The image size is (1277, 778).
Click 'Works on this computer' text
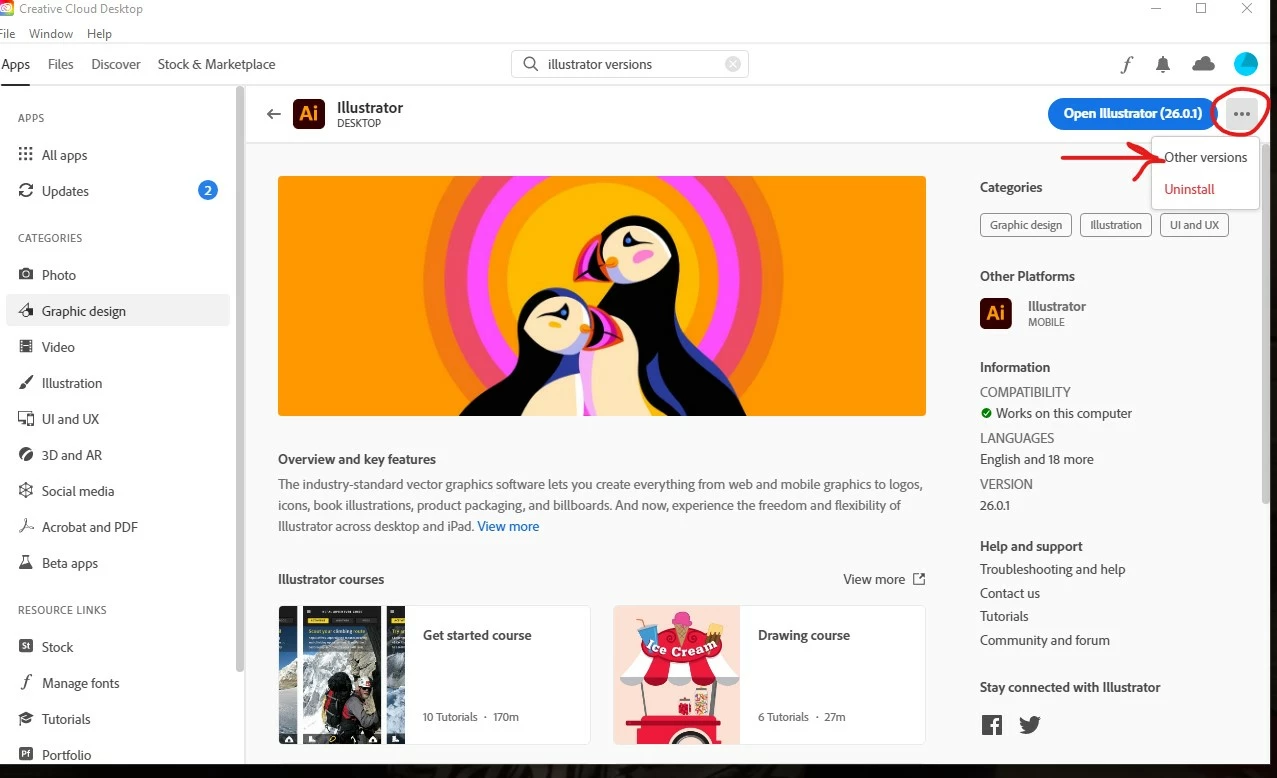point(1064,413)
